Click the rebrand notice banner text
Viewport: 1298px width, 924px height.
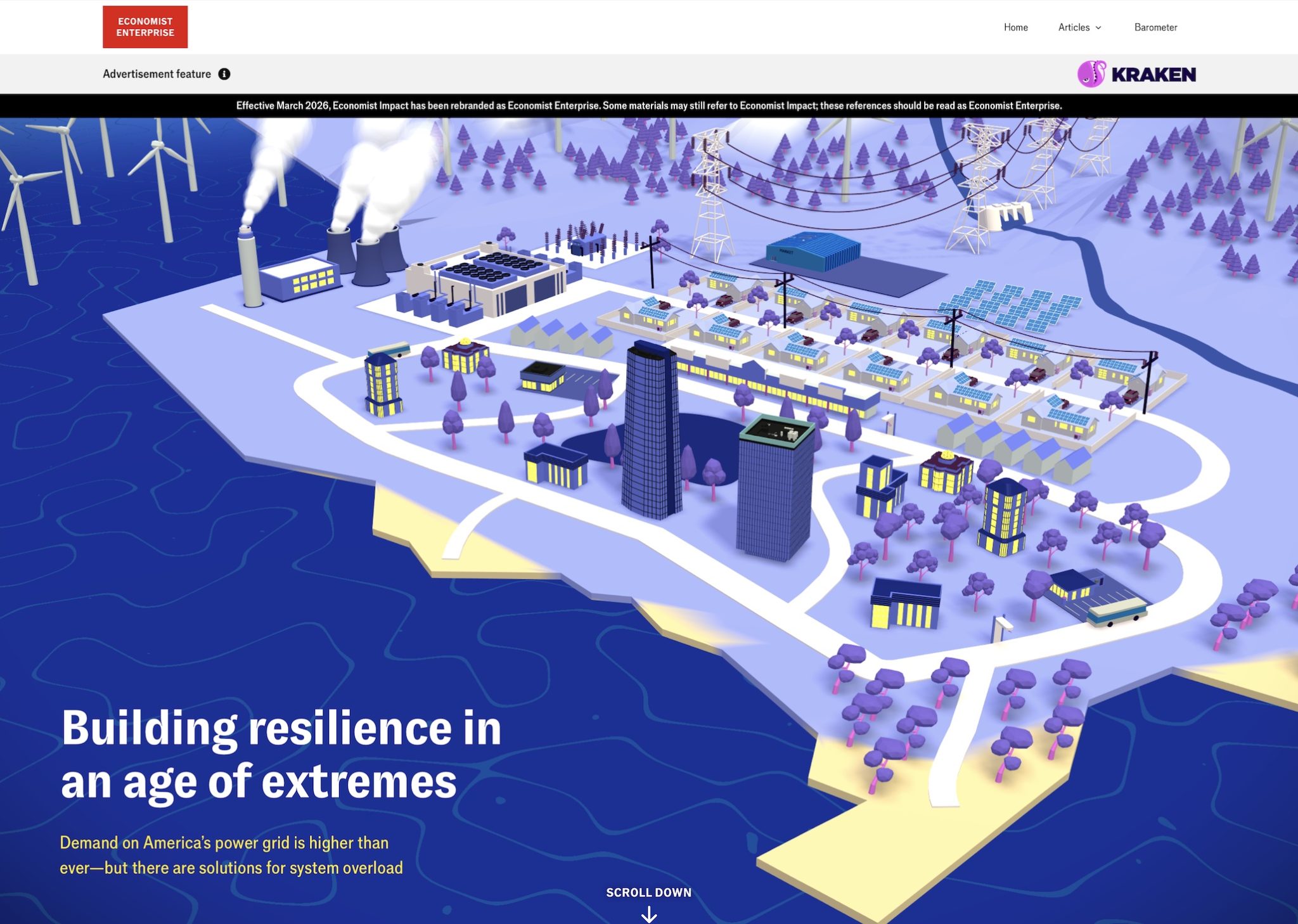(x=649, y=106)
